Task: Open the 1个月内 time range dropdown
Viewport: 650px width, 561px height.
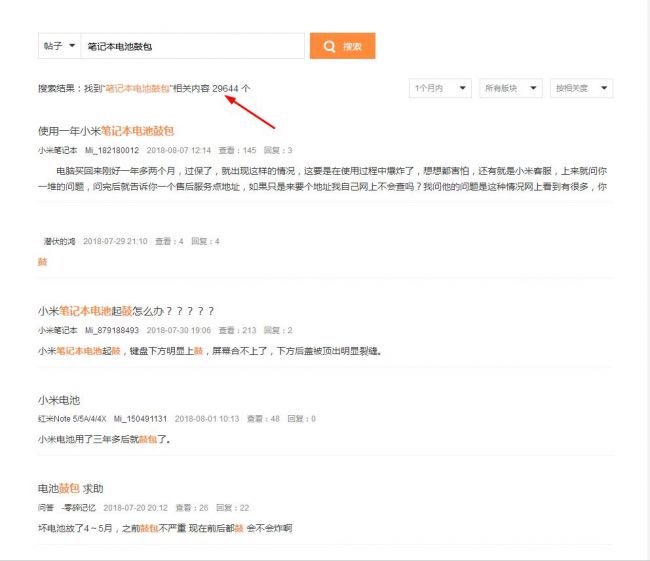Action: (x=440, y=88)
